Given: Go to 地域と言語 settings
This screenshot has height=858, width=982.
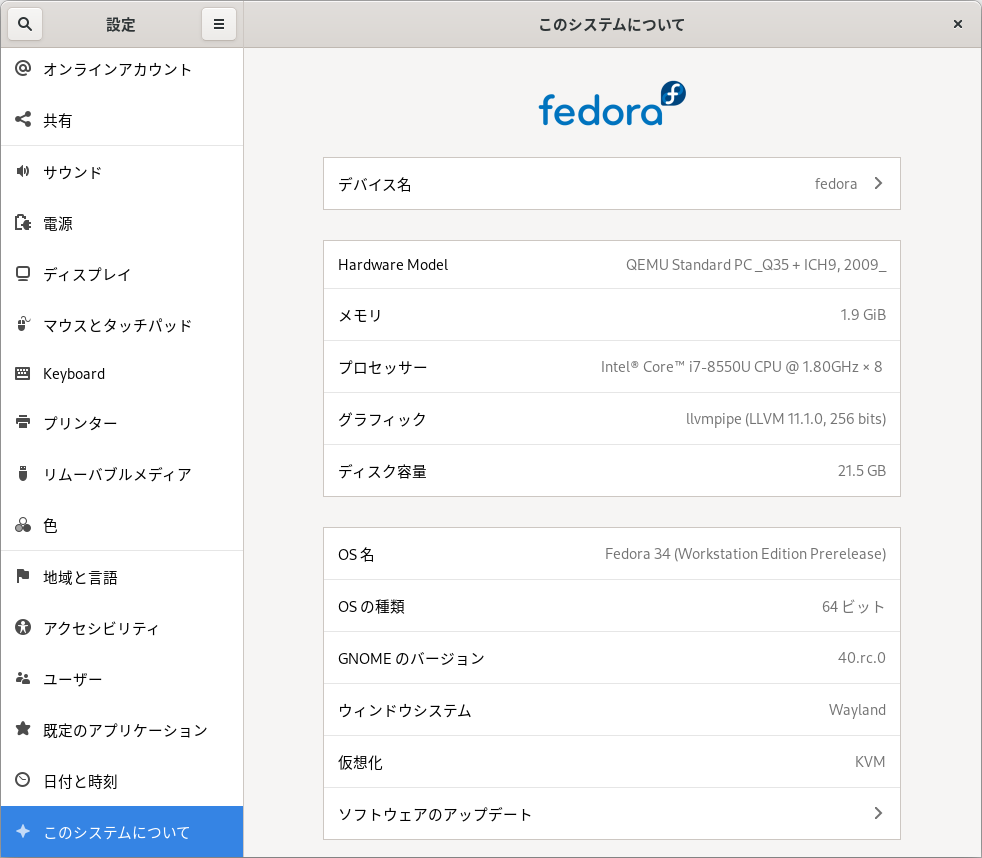Looking at the screenshot, I should tap(122, 577).
